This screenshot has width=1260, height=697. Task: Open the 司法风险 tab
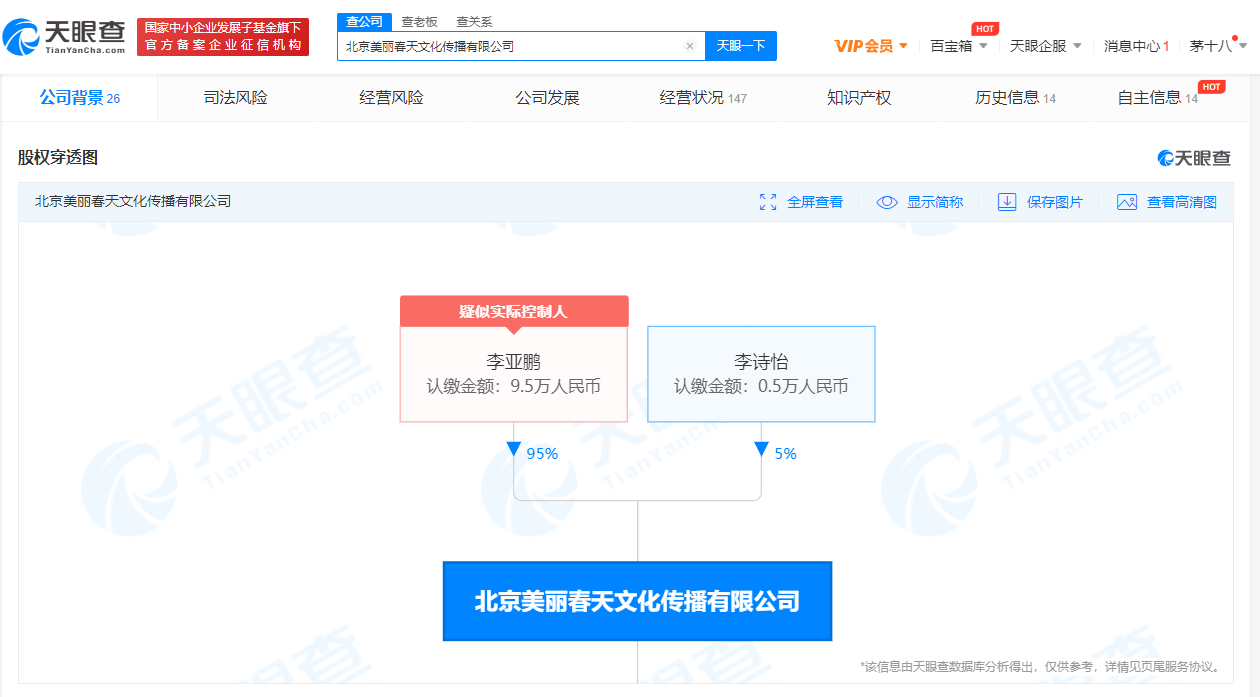click(x=236, y=98)
